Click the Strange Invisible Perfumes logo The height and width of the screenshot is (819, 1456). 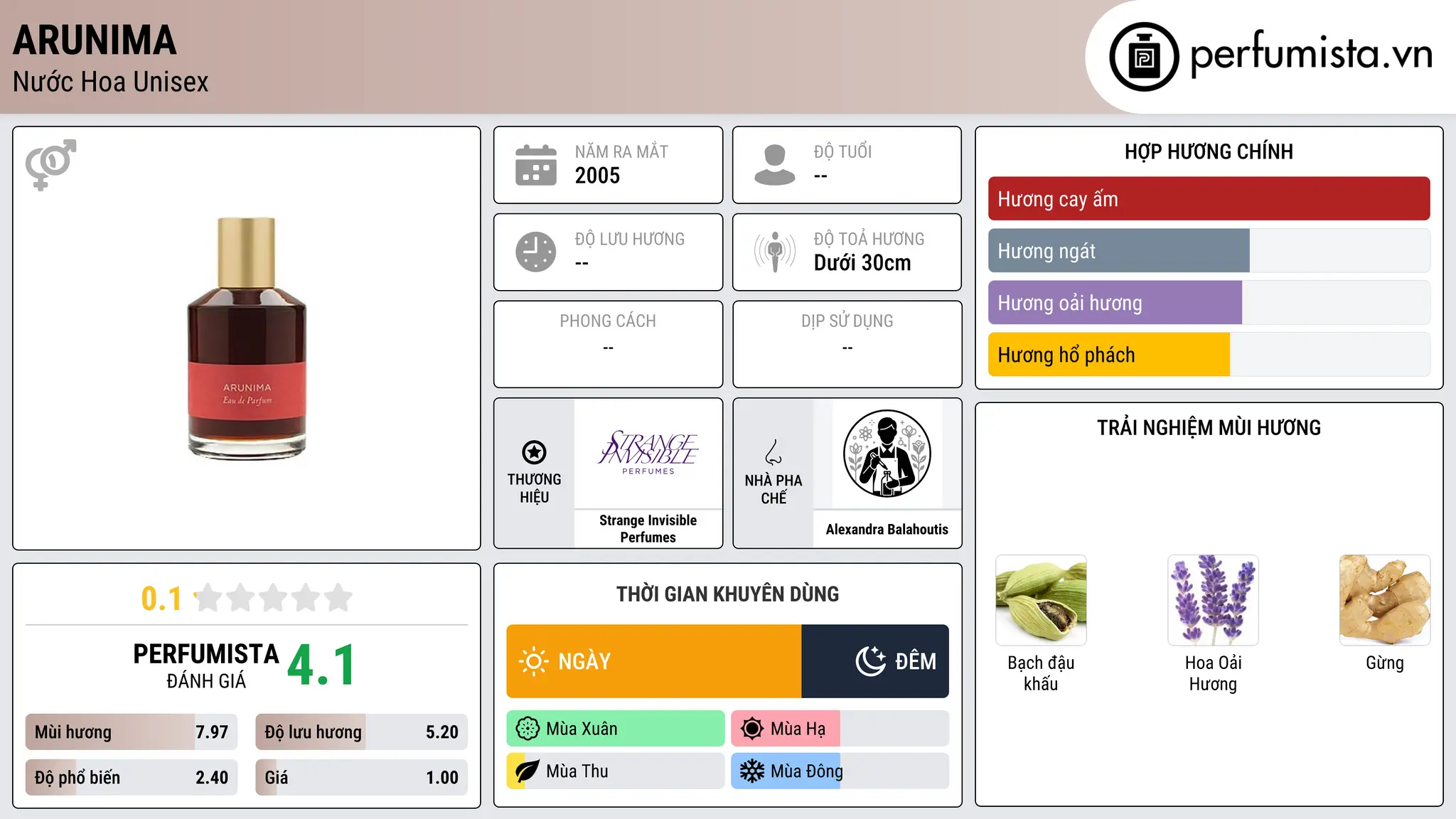[x=648, y=453]
